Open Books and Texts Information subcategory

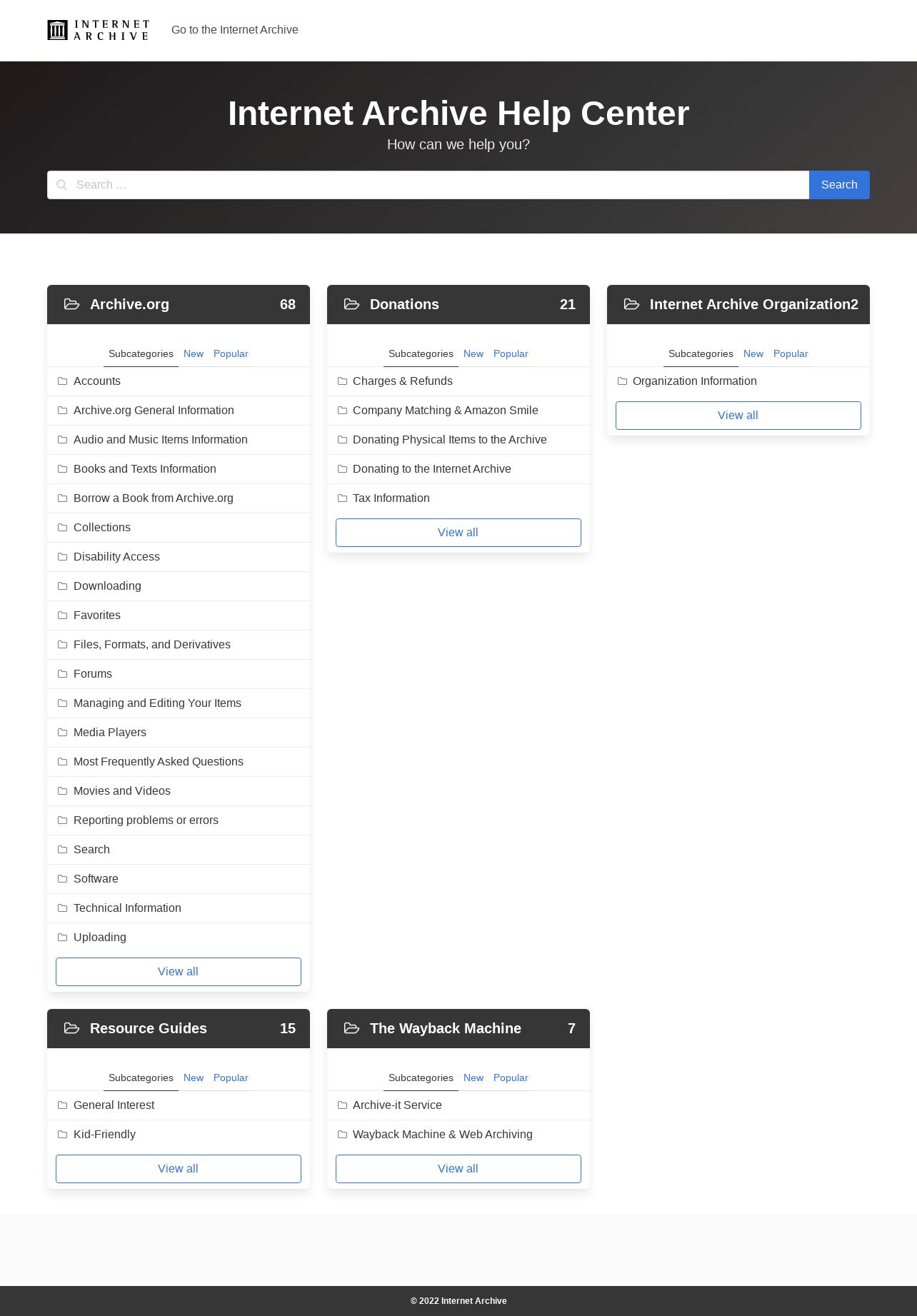145,469
